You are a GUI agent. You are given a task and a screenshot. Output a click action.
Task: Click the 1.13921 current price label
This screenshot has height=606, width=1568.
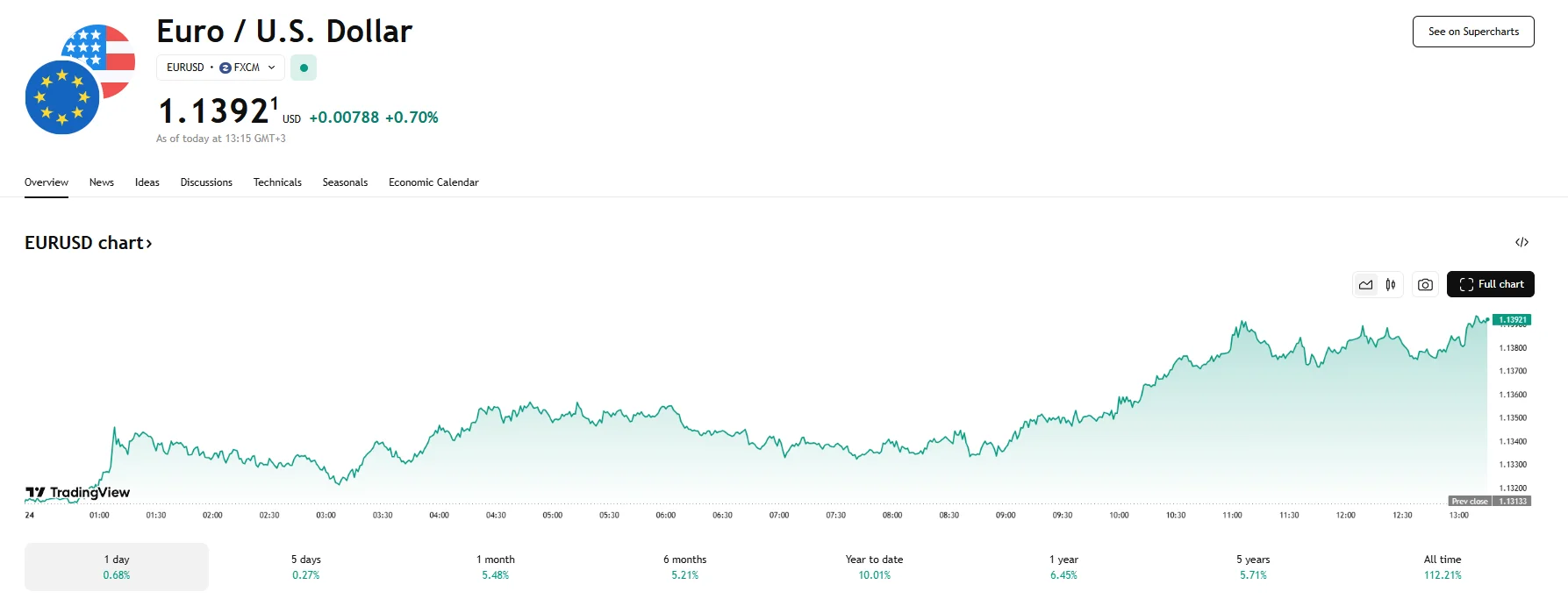tap(1512, 320)
